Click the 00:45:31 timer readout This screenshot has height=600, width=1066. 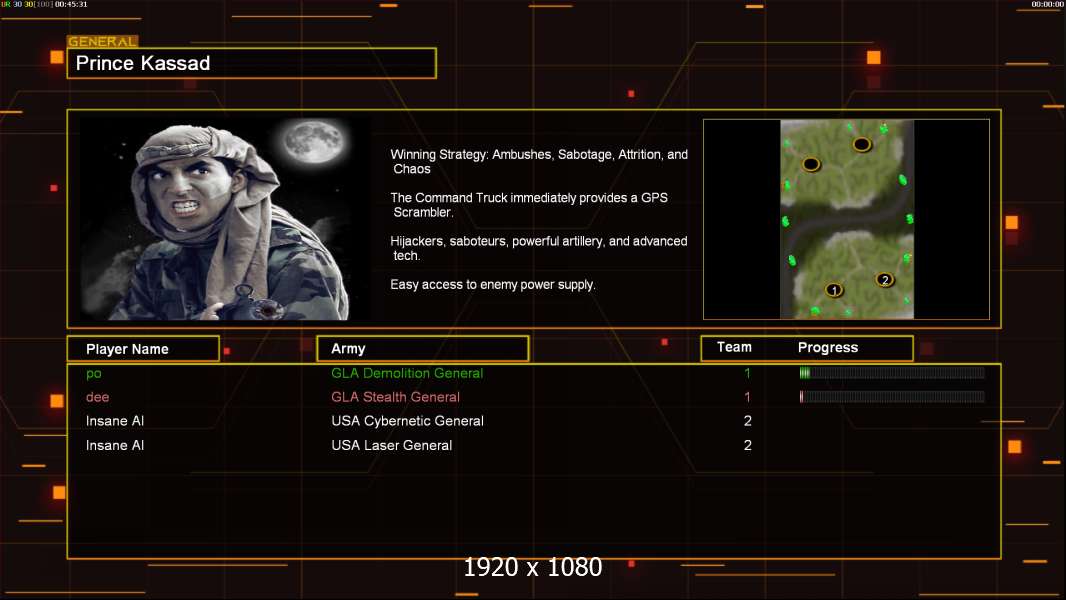[x=71, y=4]
